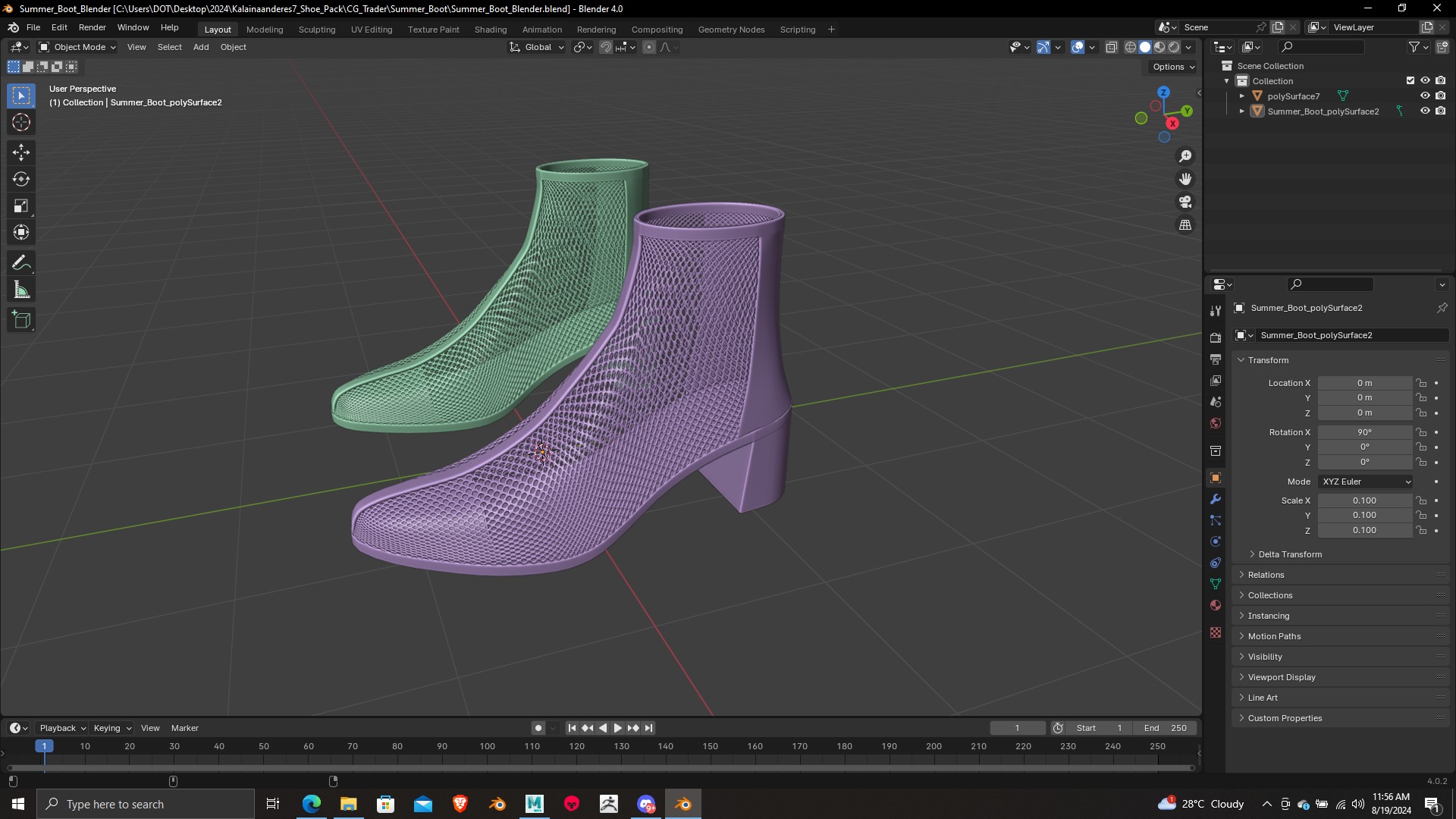Select the Annotate tool
This screenshot has height=819, width=1456.
21,263
